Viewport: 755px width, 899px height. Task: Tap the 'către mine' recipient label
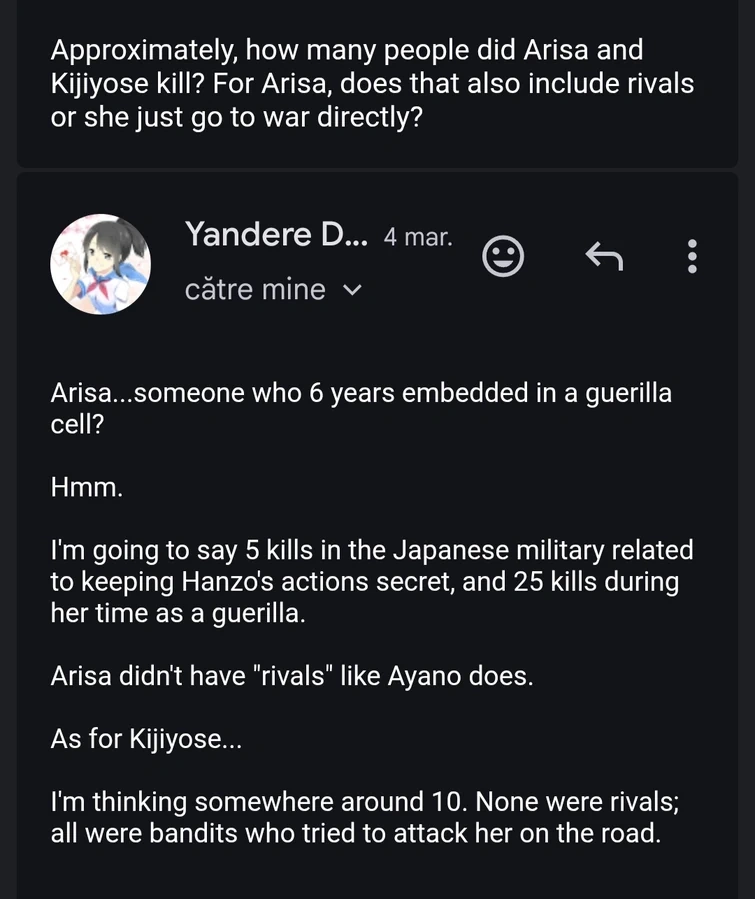coord(255,289)
